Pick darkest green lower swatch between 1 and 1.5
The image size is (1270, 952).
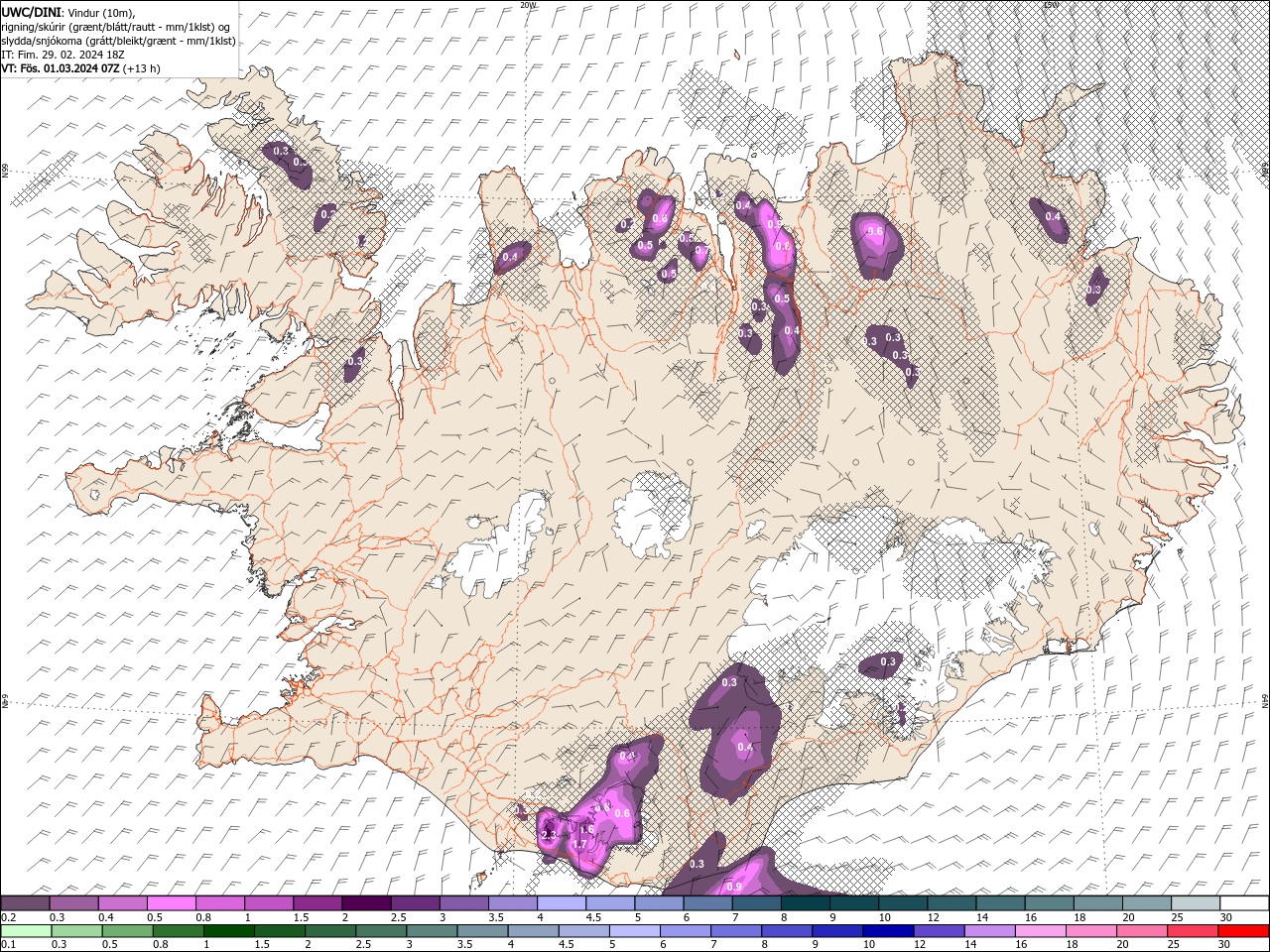[228, 931]
